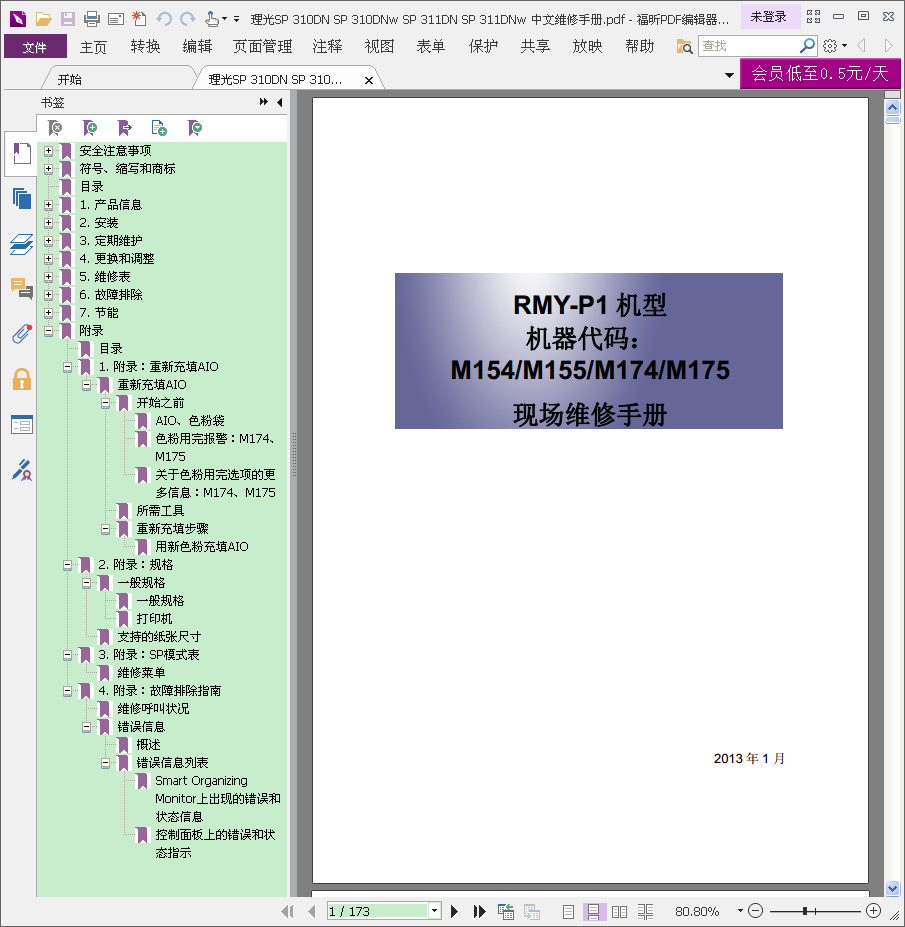Click the Redo arrow icon

188,19
